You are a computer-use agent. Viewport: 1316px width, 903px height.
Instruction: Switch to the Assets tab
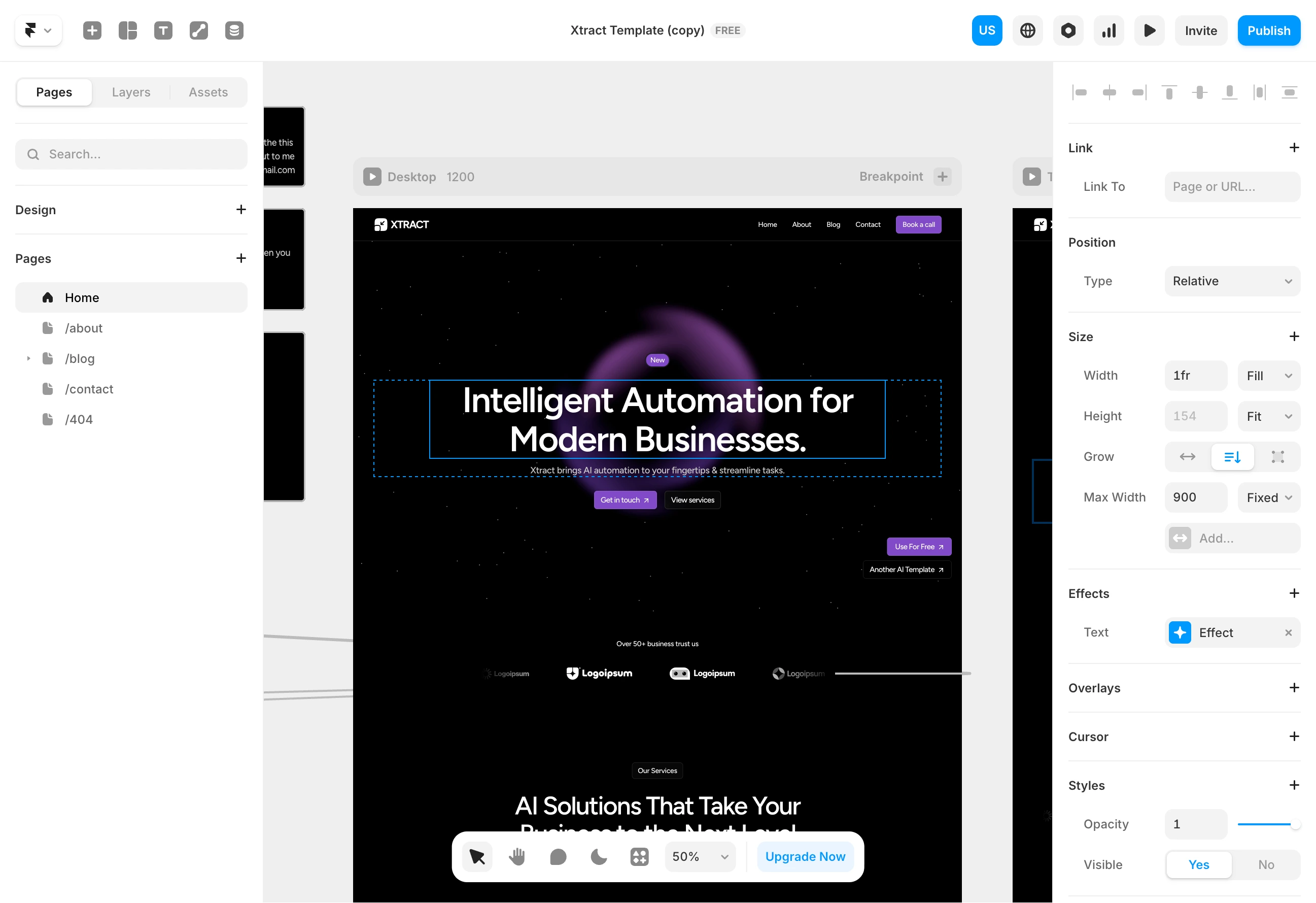tap(208, 92)
